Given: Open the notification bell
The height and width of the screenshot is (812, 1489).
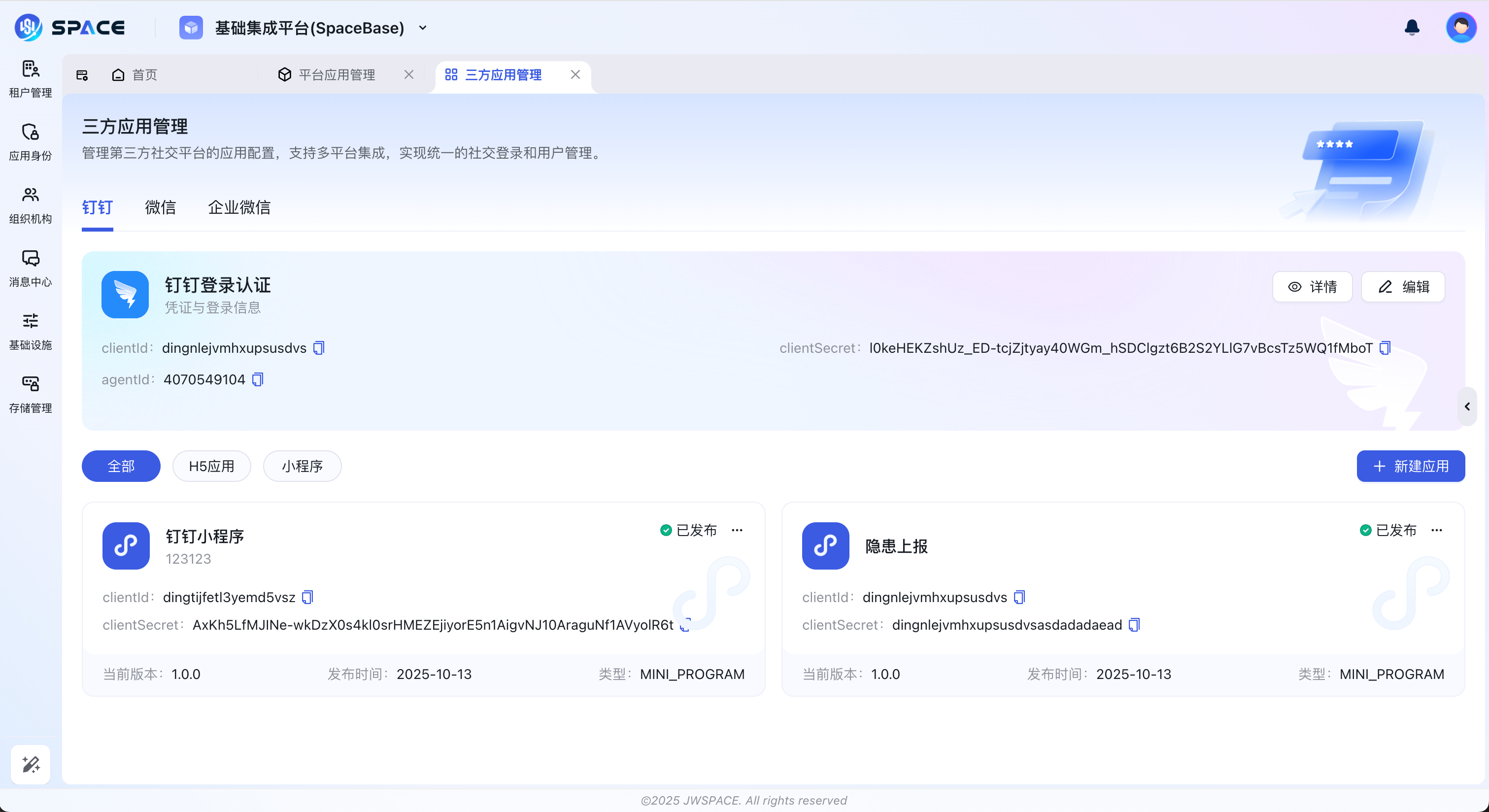Looking at the screenshot, I should [1412, 27].
